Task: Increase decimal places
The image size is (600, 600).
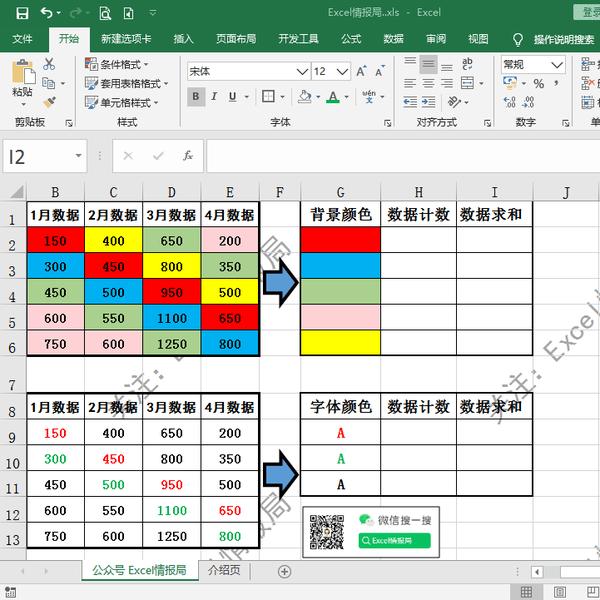Action: (x=510, y=102)
